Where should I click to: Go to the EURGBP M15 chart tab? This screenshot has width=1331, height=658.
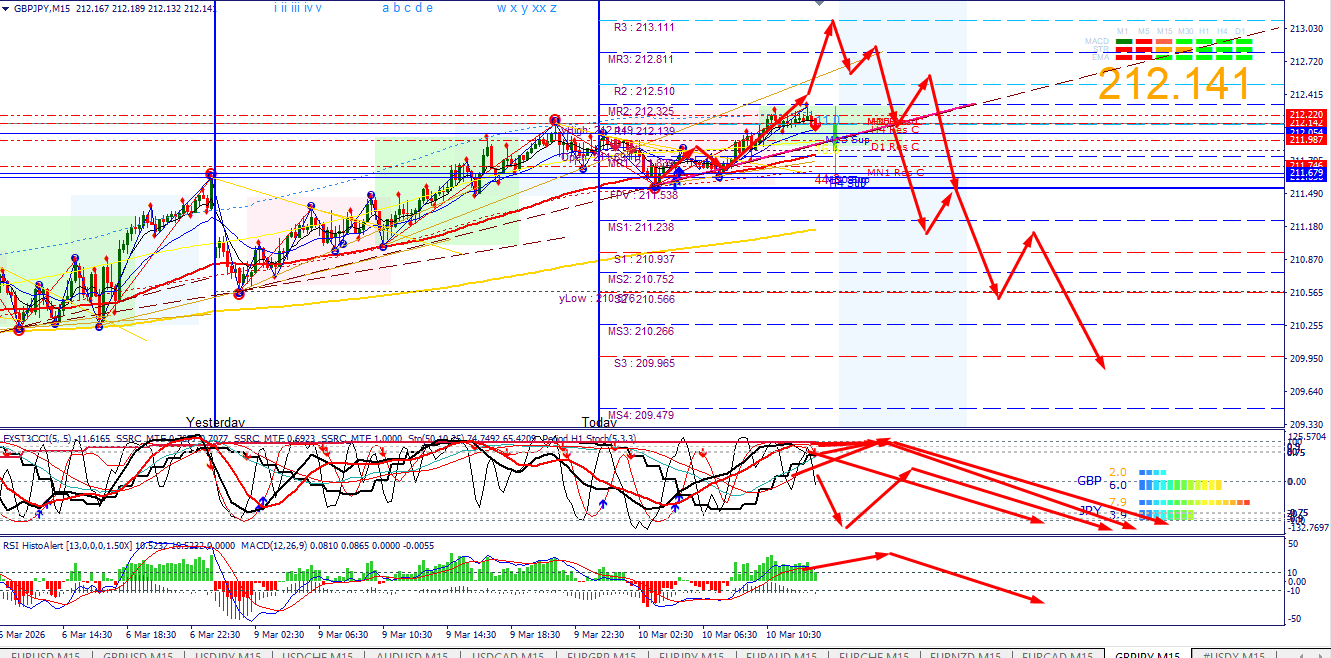(x=599, y=654)
